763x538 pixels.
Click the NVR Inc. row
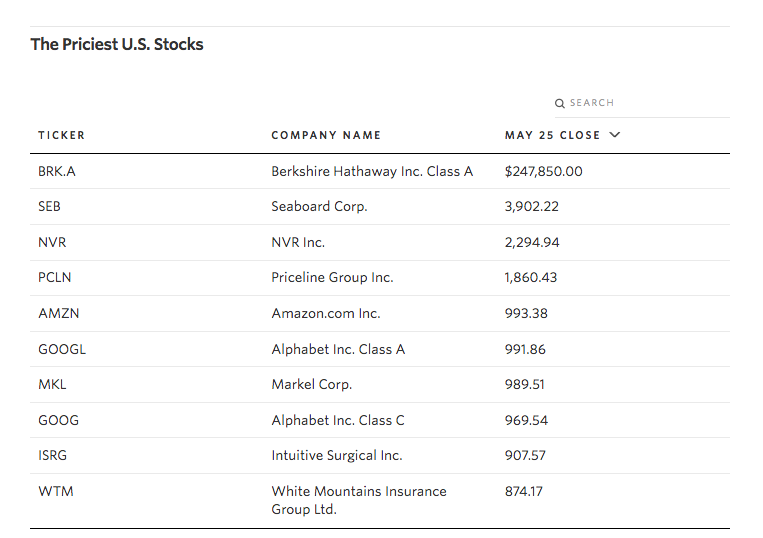pyautogui.click(x=380, y=242)
